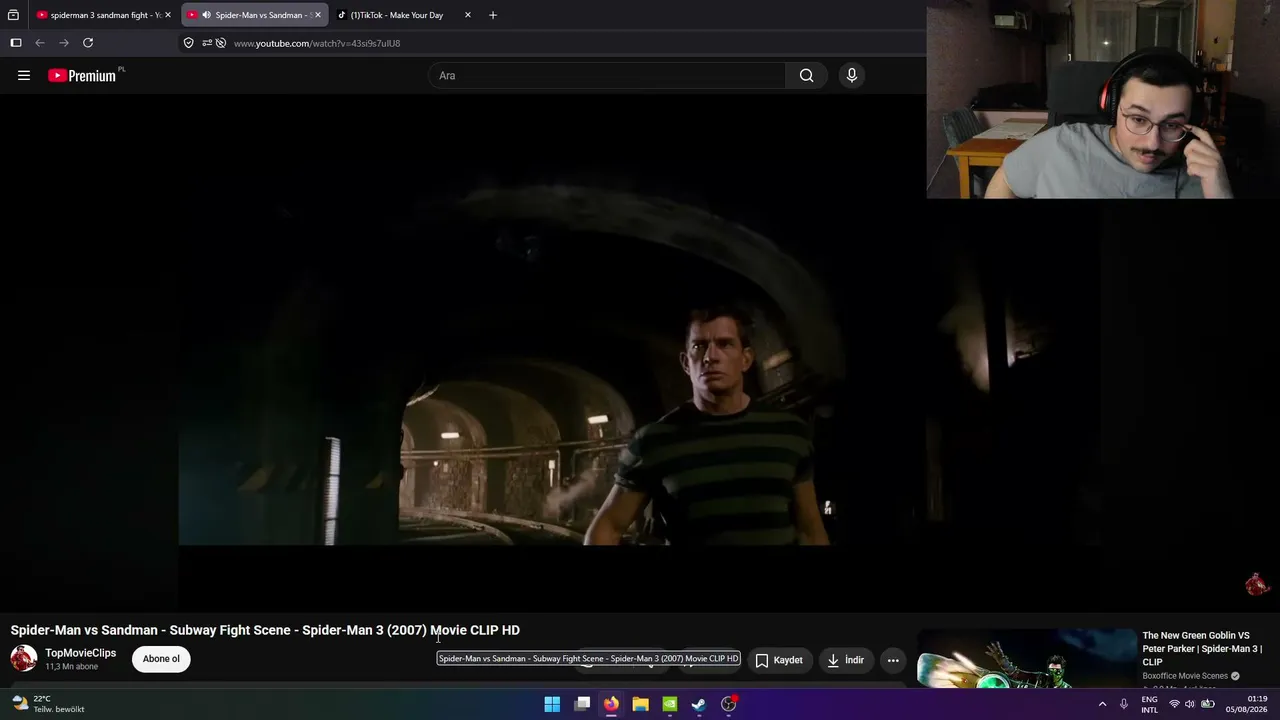The image size is (1280, 720).
Task: Click the video title 'Spider-Man vs Sandman - Subway Fight Scene'
Action: [265, 630]
